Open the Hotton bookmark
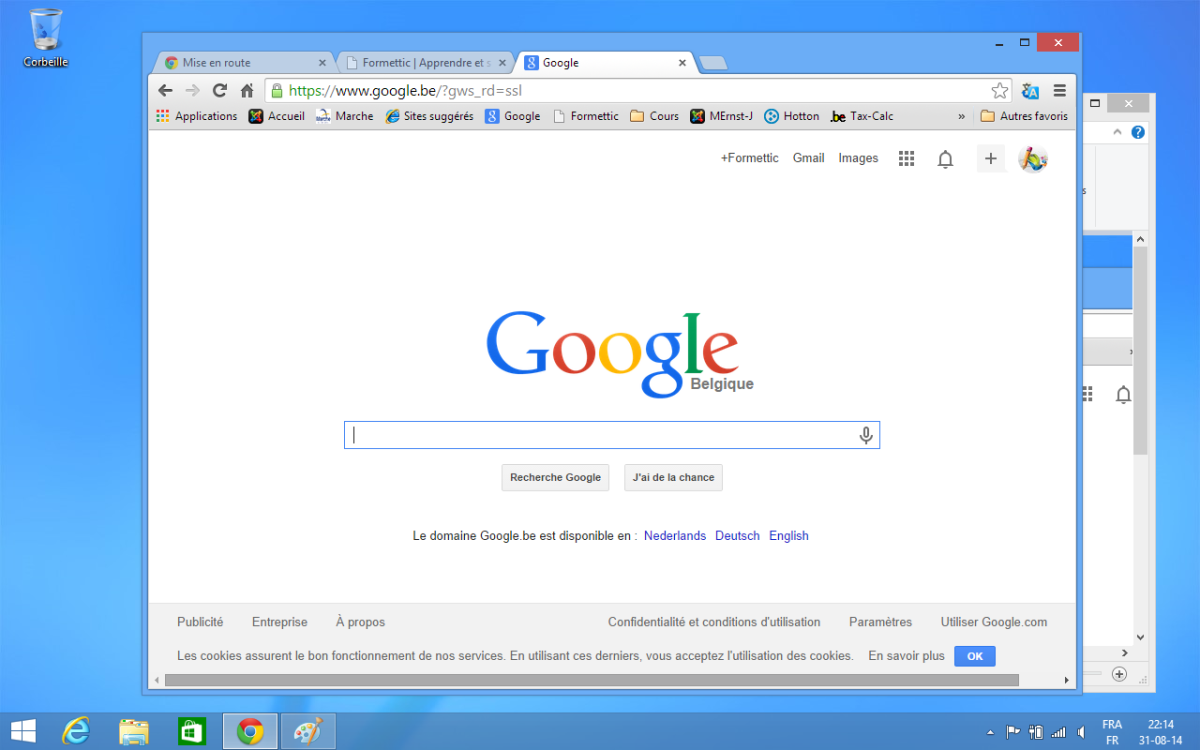 tap(792, 116)
